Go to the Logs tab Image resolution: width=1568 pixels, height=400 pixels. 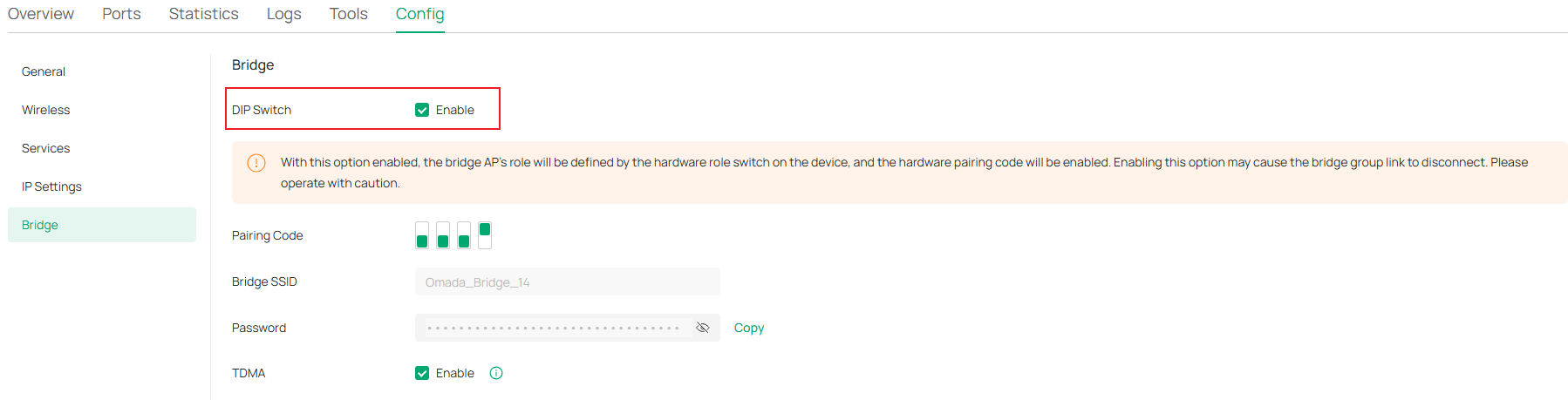coord(284,14)
